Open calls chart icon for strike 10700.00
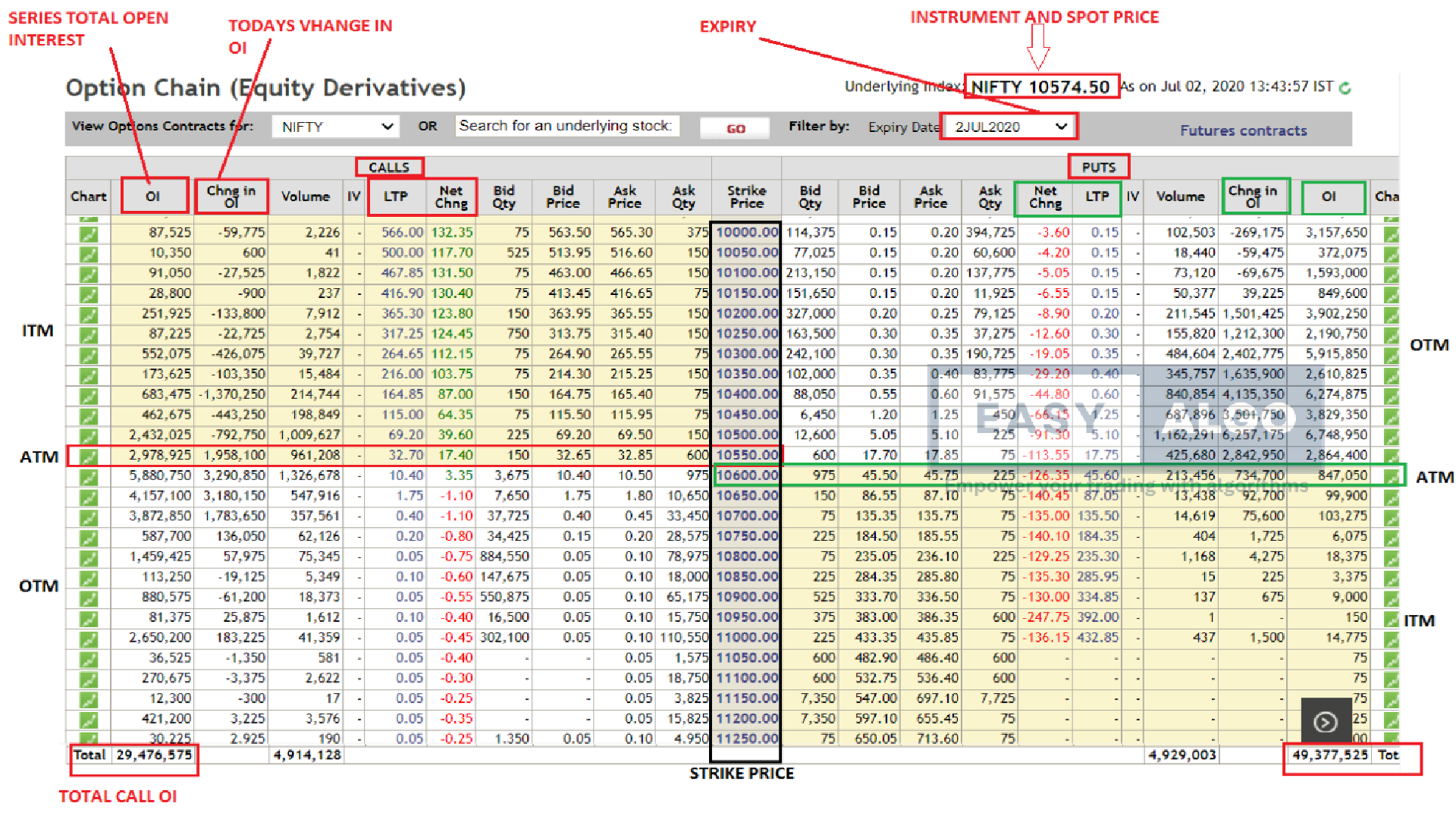Image resolution: width=1456 pixels, height=819 pixels. click(x=89, y=518)
